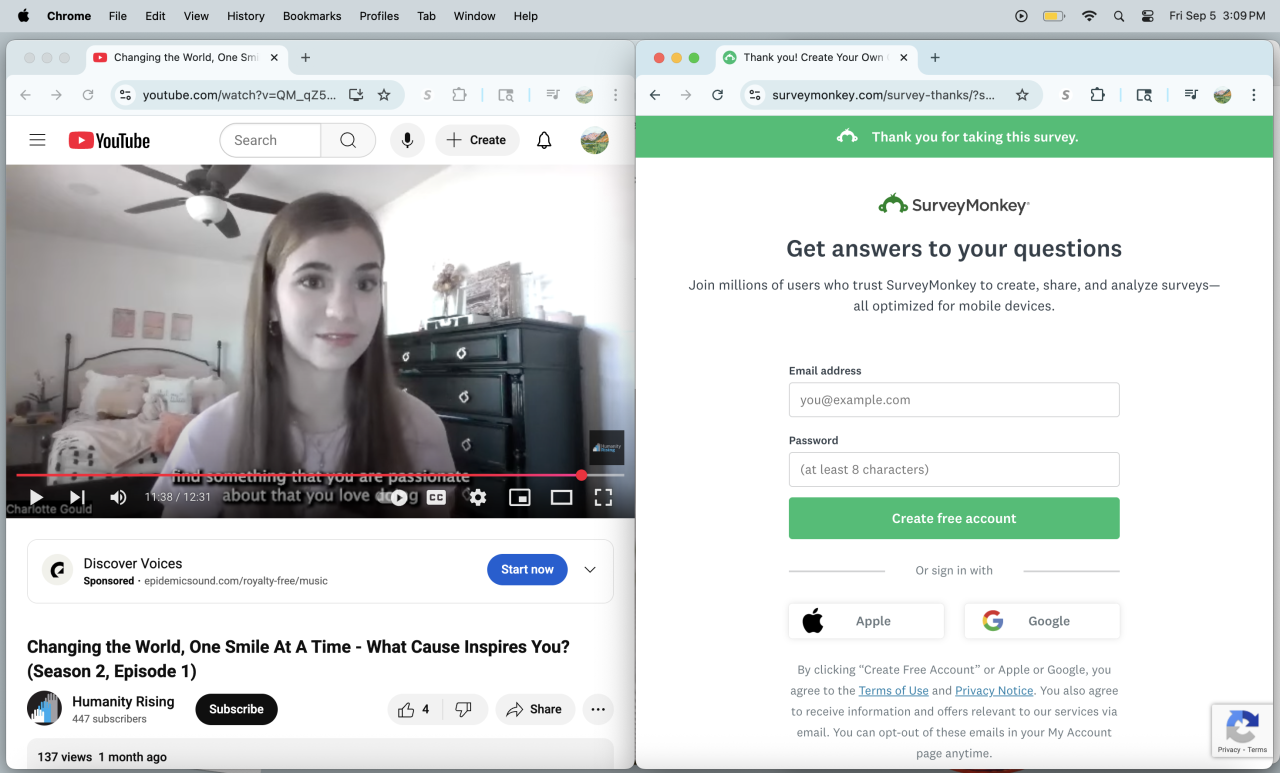The image size is (1280, 773).
Task: Mute the YouTube video volume
Action: click(x=118, y=497)
